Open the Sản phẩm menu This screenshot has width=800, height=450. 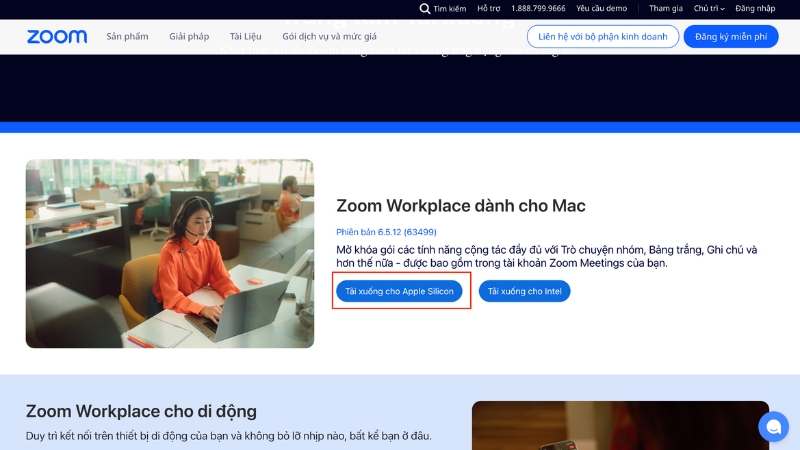[x=127, y=36]
